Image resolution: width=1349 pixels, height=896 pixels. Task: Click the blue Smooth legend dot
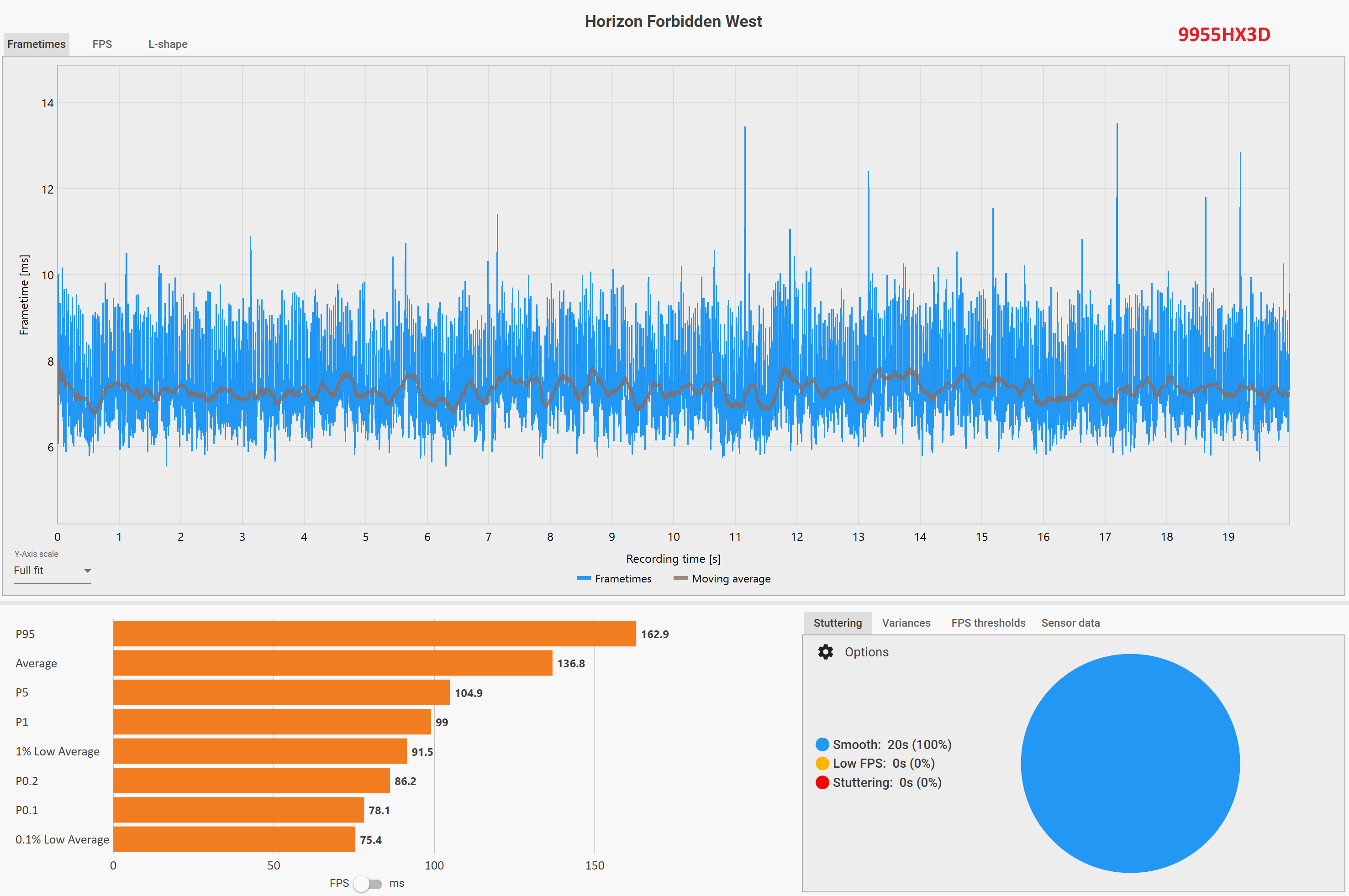[822, 744]
